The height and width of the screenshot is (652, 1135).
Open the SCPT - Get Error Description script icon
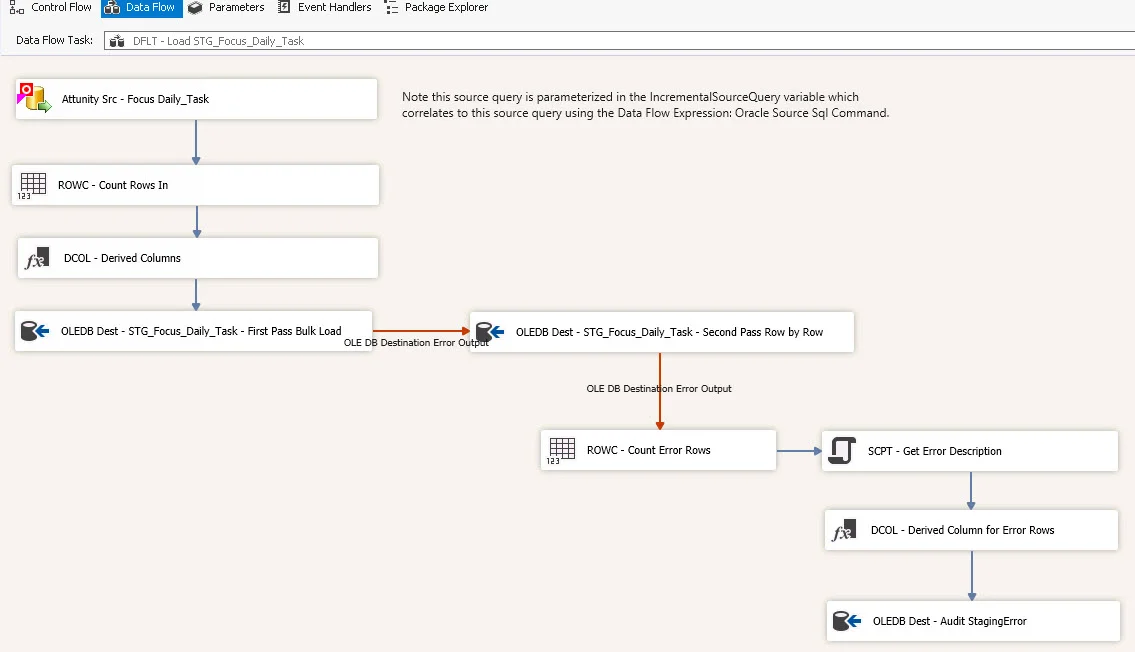coord(843,450)
